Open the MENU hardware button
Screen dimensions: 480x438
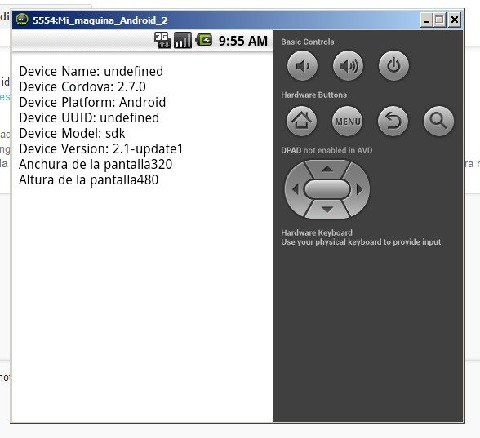pyautogui.click(x=347, y=121)
